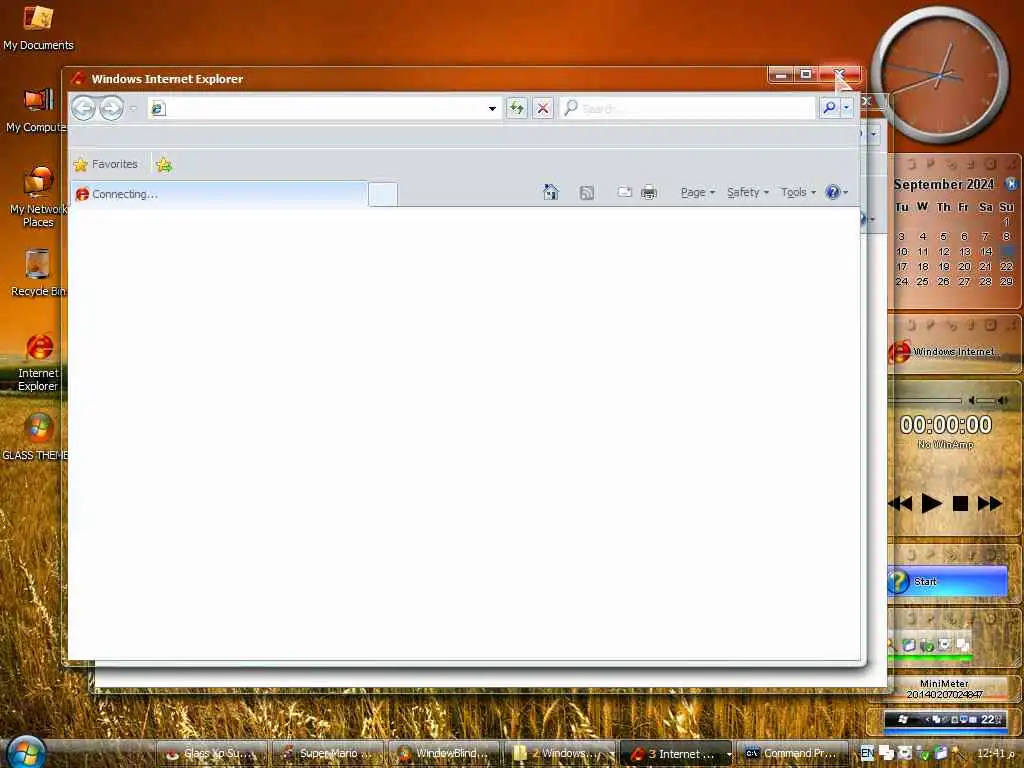Select day 14 in September calendar

[986, 251]
